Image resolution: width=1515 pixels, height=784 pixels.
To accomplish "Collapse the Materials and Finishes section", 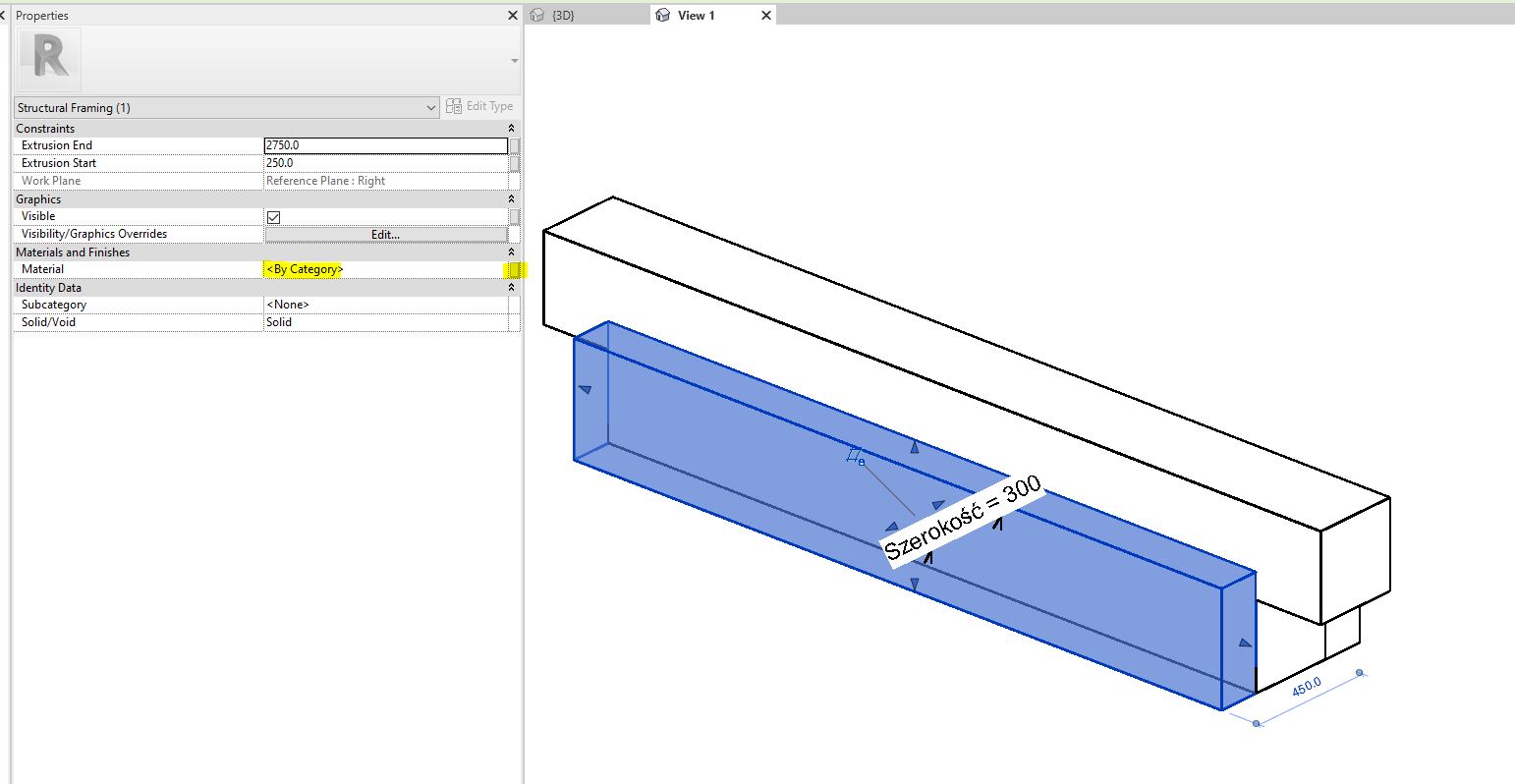I will 512,252.
